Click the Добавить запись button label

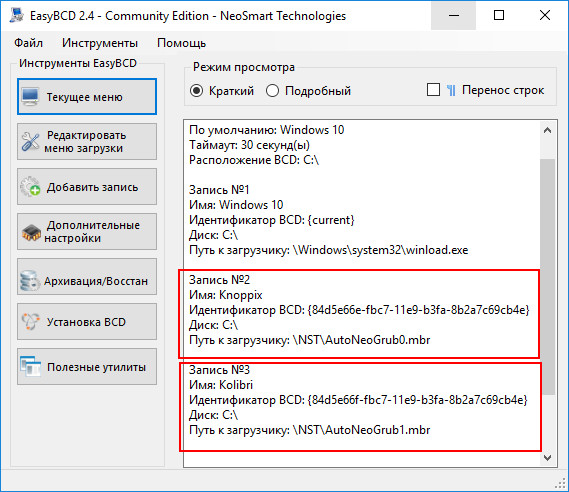93,187
